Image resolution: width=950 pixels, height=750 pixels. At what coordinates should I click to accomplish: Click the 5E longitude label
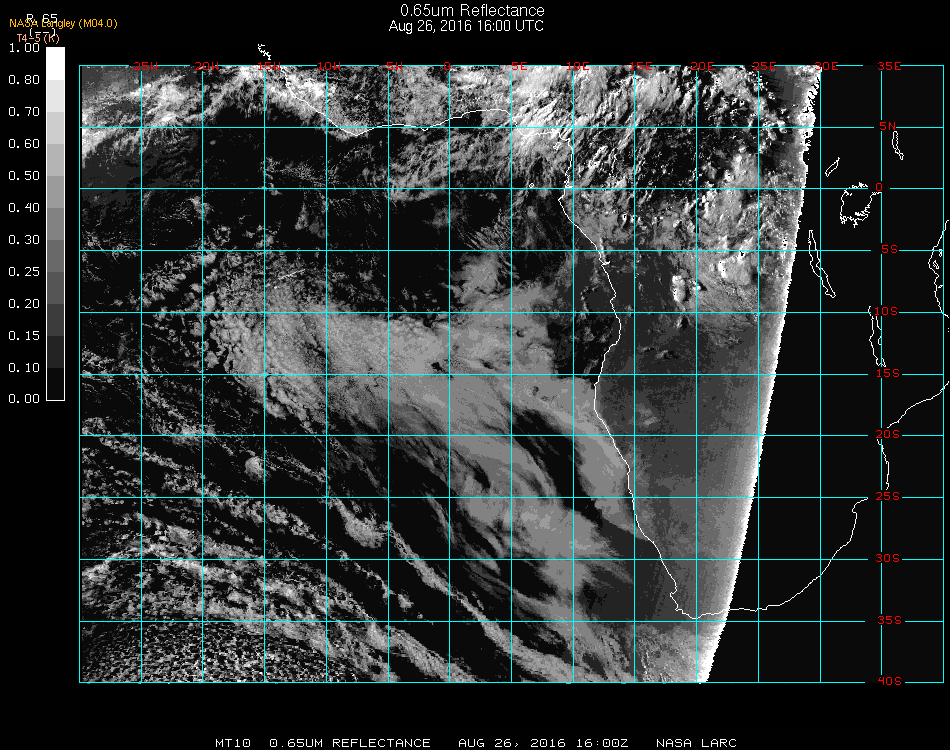click(x=519, y=66)
